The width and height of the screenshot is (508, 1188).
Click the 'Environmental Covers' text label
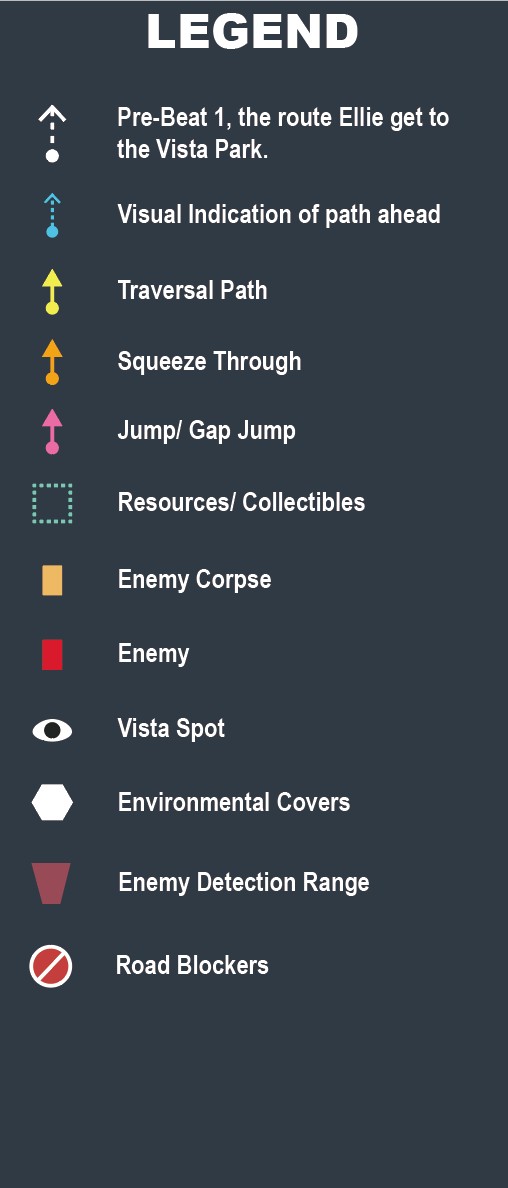[234, 802]
